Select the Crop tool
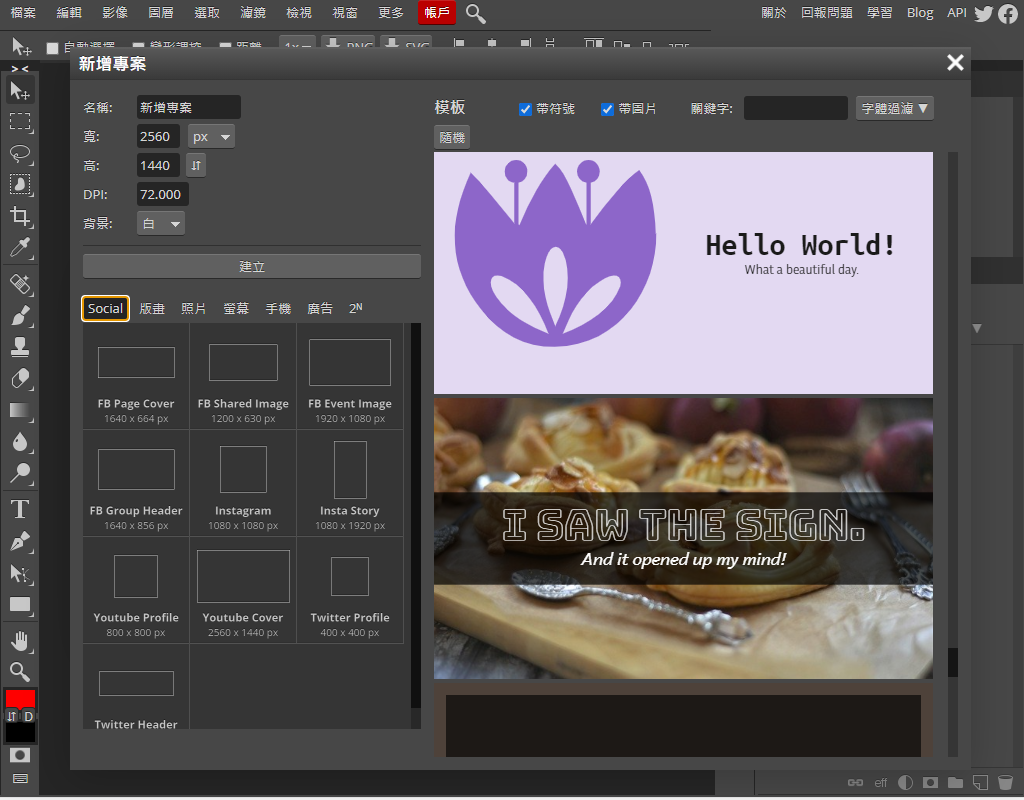This screenshot has height=800, width=1024. (x=20, y=216)
